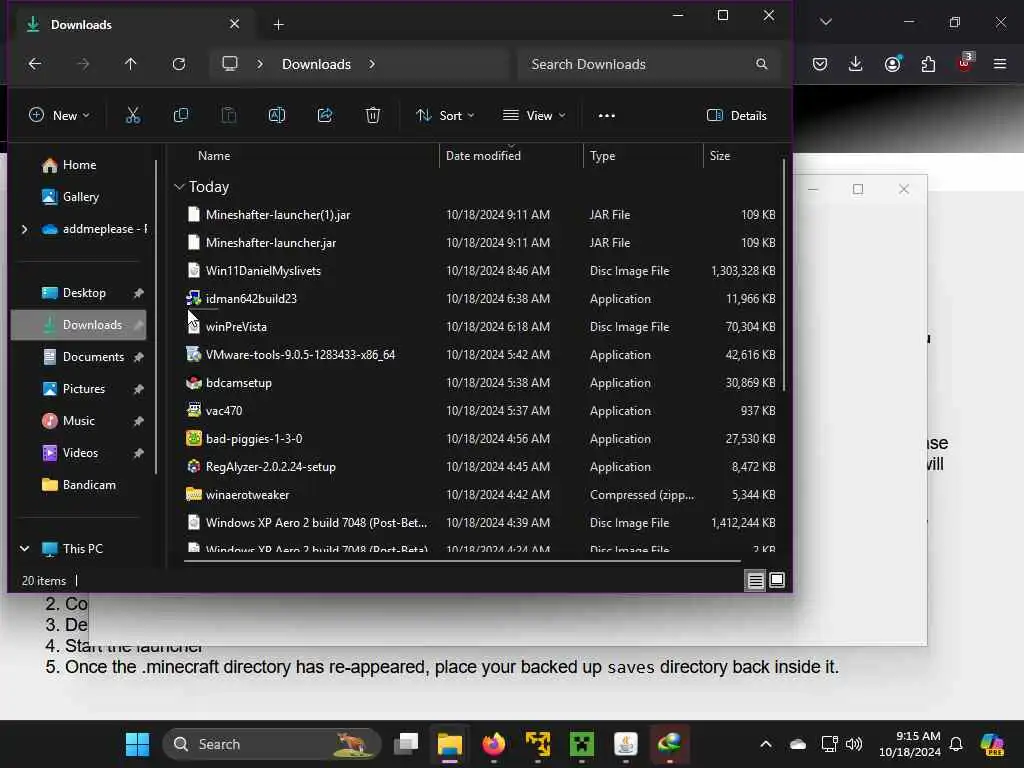Screen dimensions: 1024x768
Task: Sort by the Size column header
Action: pyautogui.click(x=720, y=156)
